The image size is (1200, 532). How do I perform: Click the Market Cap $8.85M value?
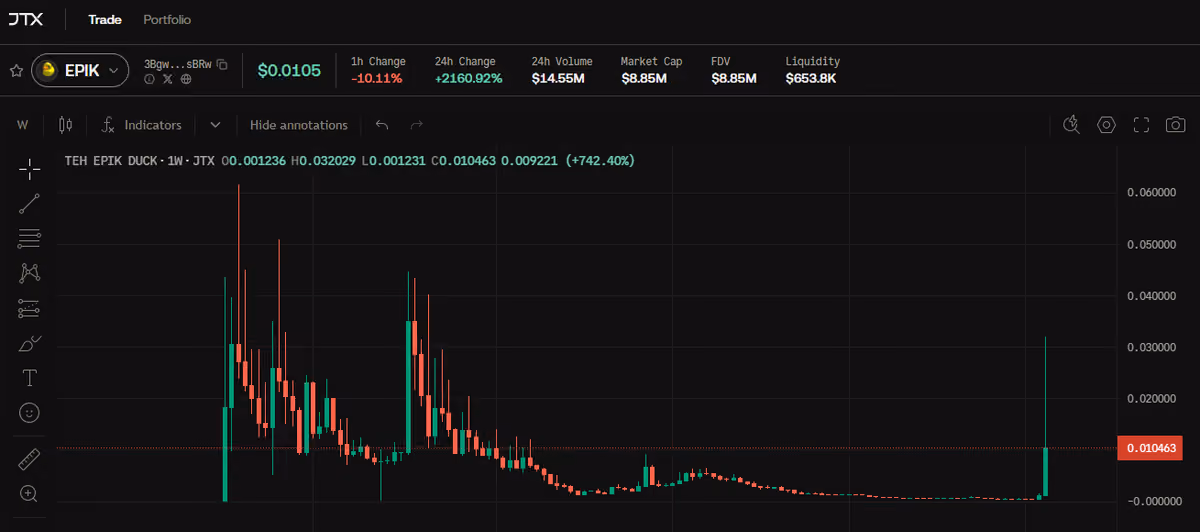[643, 78]
